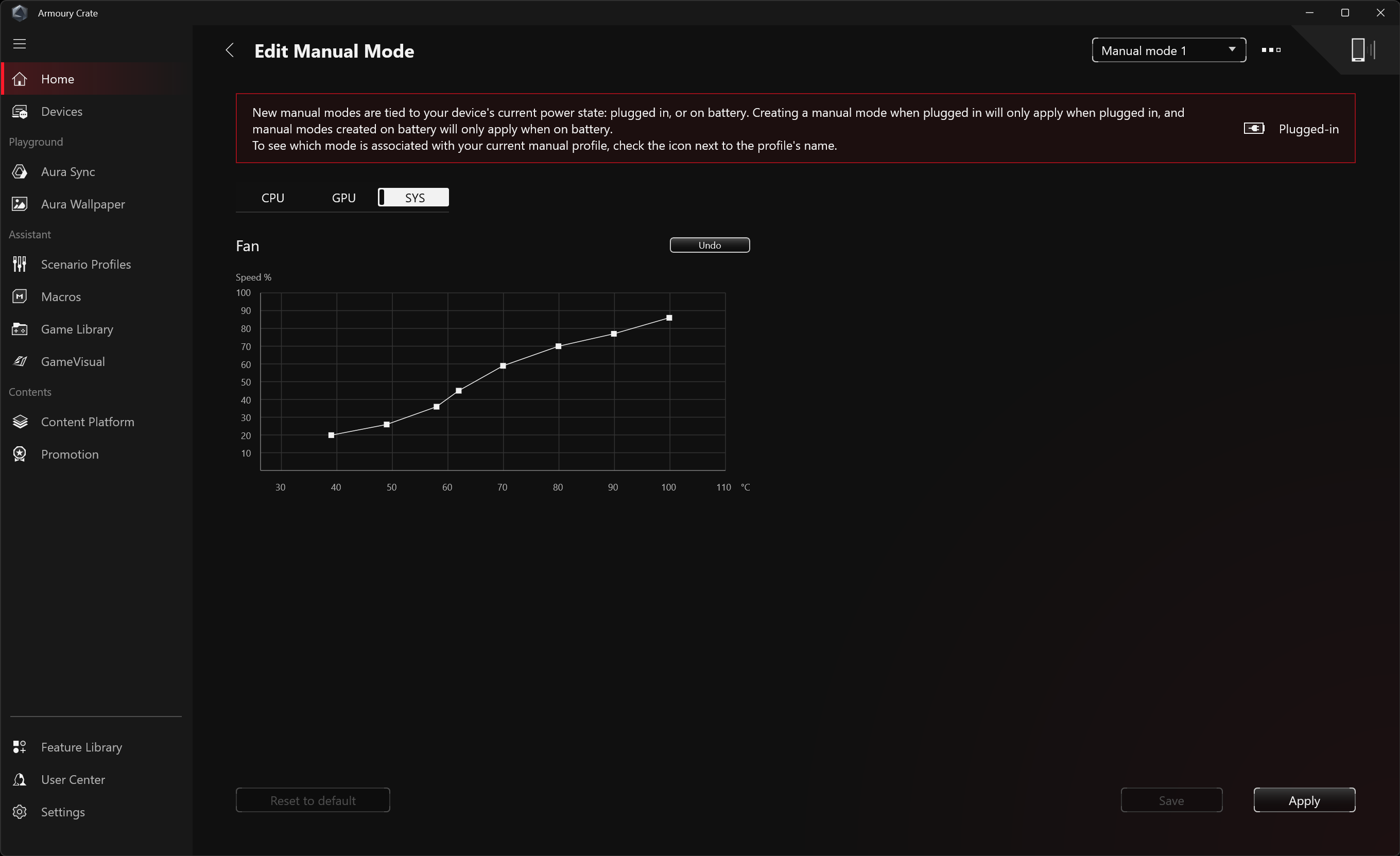Click the Aura Sync sidebar icon
This screenshot has width=1400, height=856.
(x=20, y=171)
